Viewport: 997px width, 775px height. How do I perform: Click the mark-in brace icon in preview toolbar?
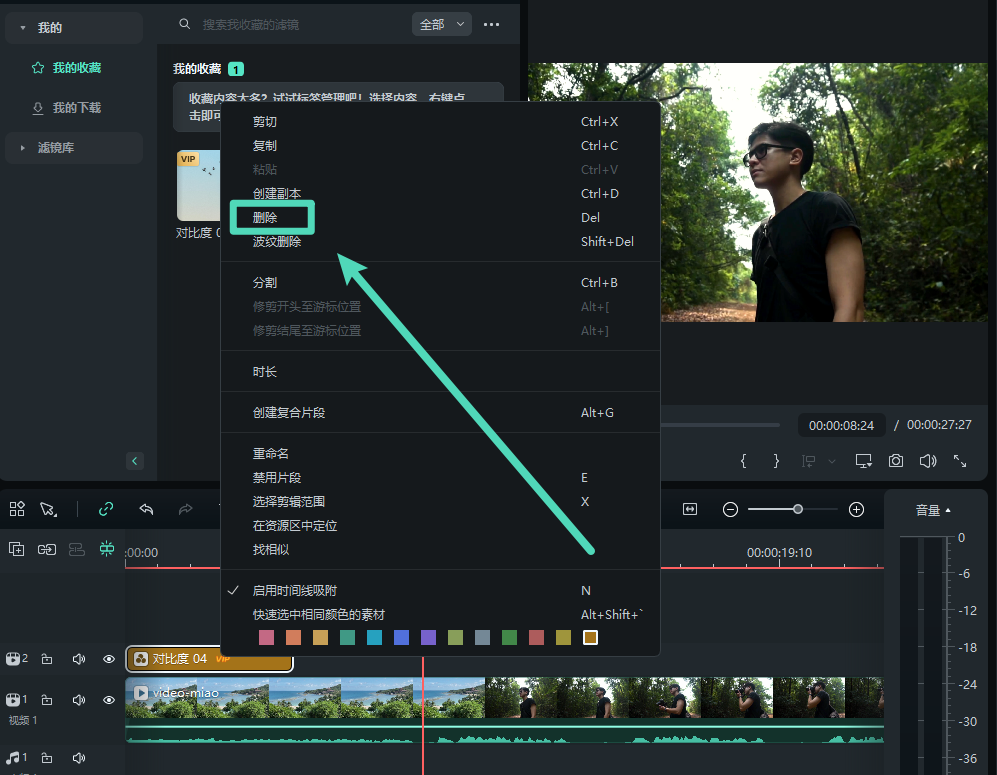click(x=743, y=461)
